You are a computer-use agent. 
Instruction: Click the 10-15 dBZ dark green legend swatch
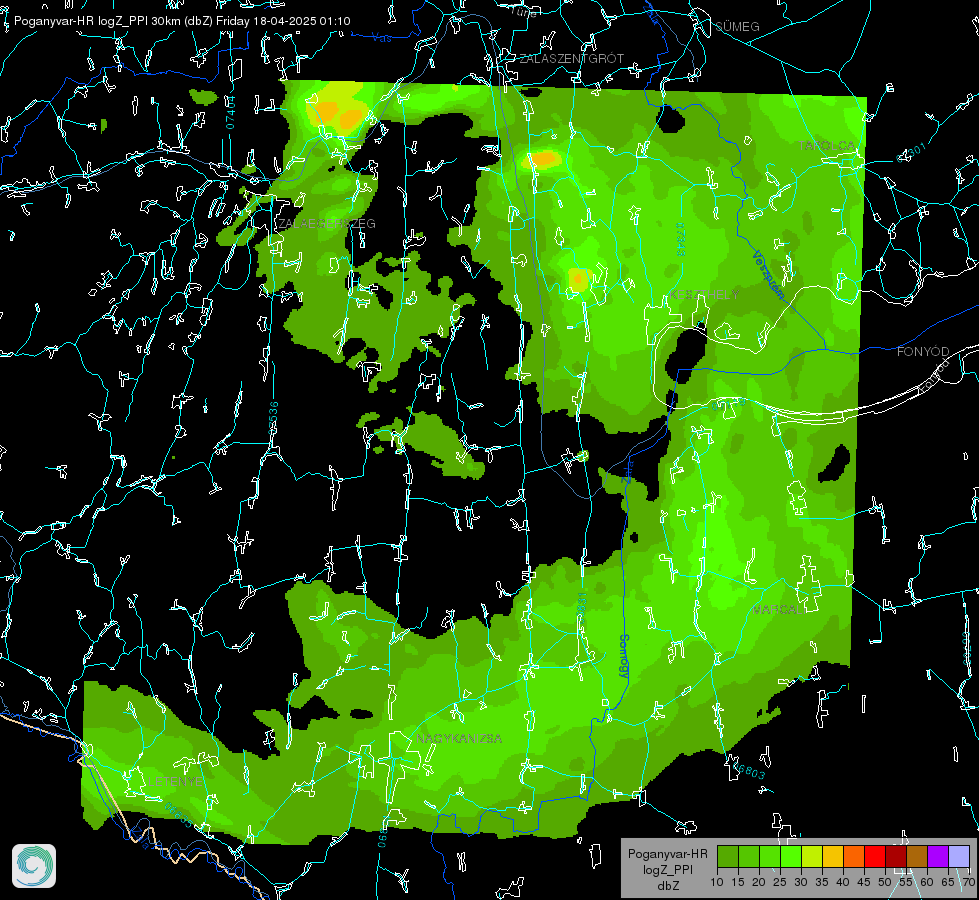[728, 856]
